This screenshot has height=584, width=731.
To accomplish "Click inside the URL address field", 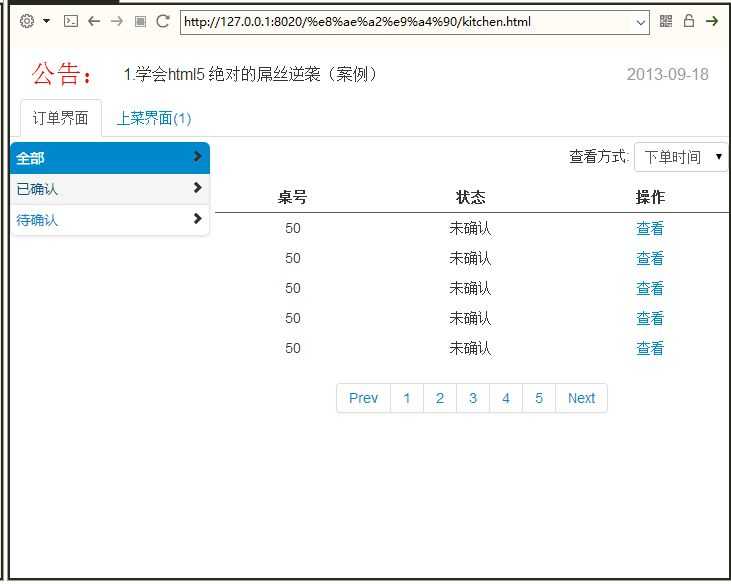I will coord(406,22).
